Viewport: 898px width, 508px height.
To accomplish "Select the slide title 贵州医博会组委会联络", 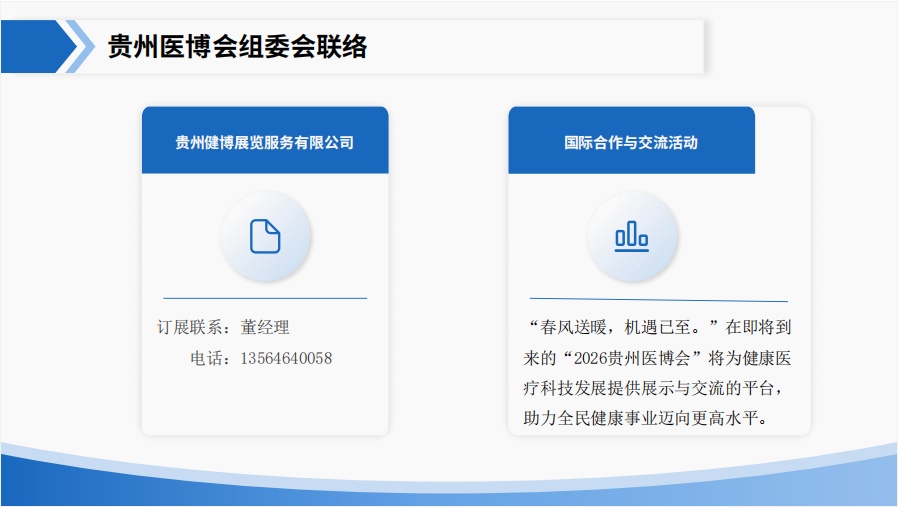I will (237, 47).
